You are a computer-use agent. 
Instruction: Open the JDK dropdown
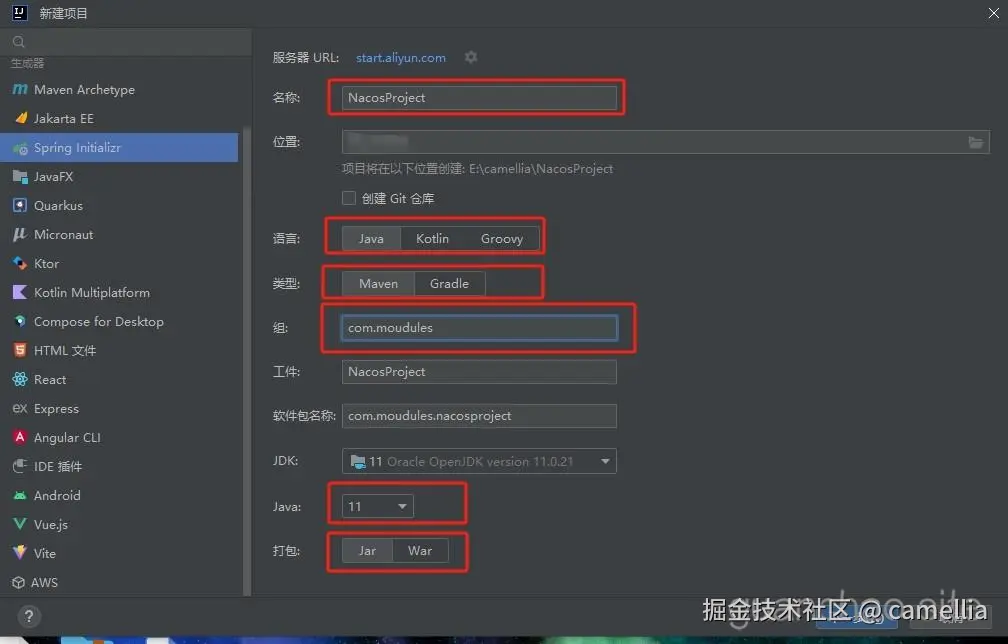479,461
